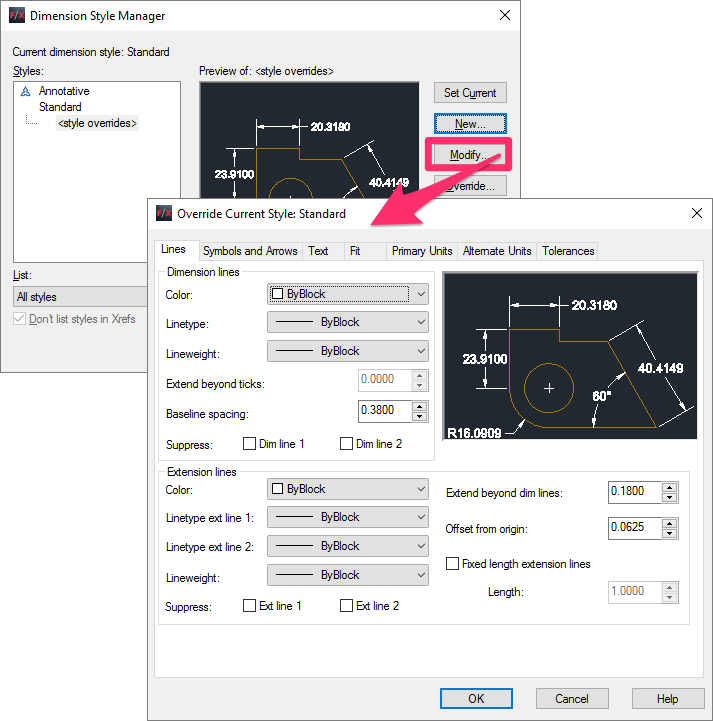Viewport: 713px width, 721px height.
Task: Toggle Suppress Dim line 1 checkbox
Action: pos(249,444)
